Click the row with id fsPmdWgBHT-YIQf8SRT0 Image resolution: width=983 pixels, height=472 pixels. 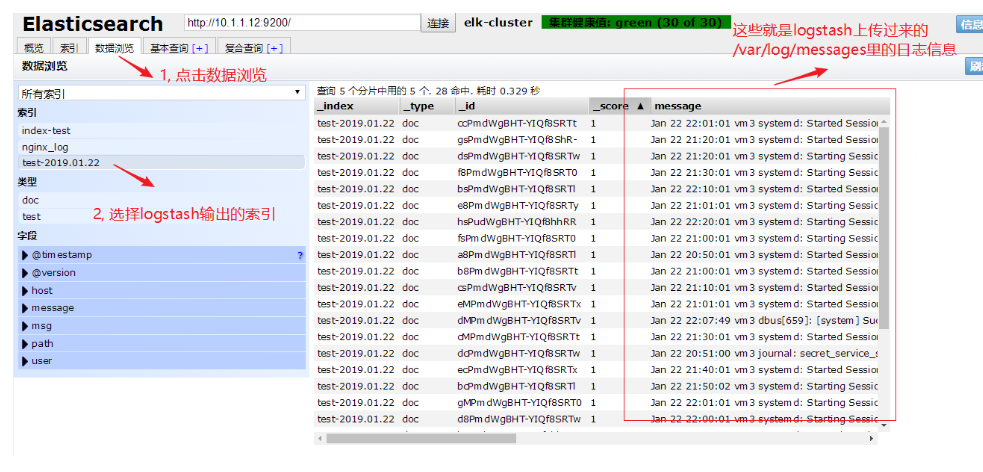(x=597, y=238)
